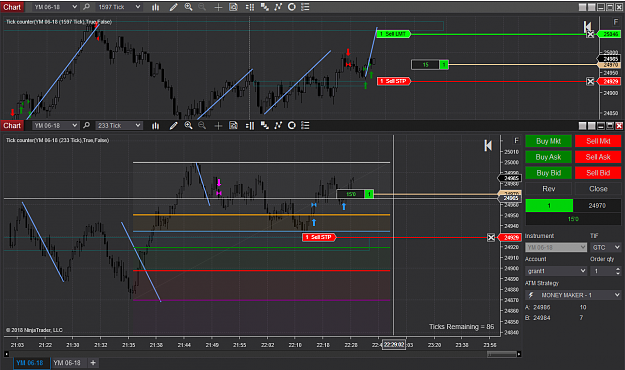Zoom out on the 233 Tick chart
This screenshot has width=625, height=370.
(202, 126)
